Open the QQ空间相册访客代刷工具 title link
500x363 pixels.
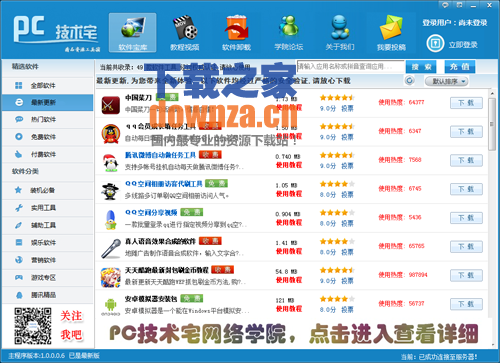[x=163, y=184]
